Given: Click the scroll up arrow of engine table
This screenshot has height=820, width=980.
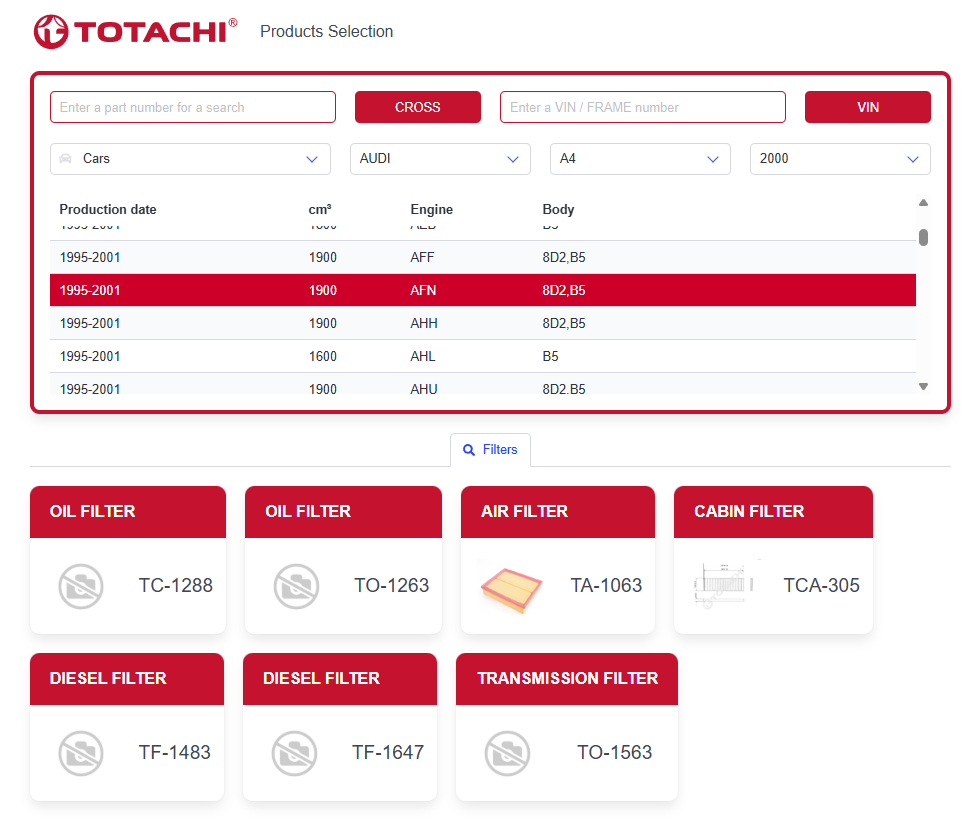Looking at the screenshot, I should [x=923, y=202].
